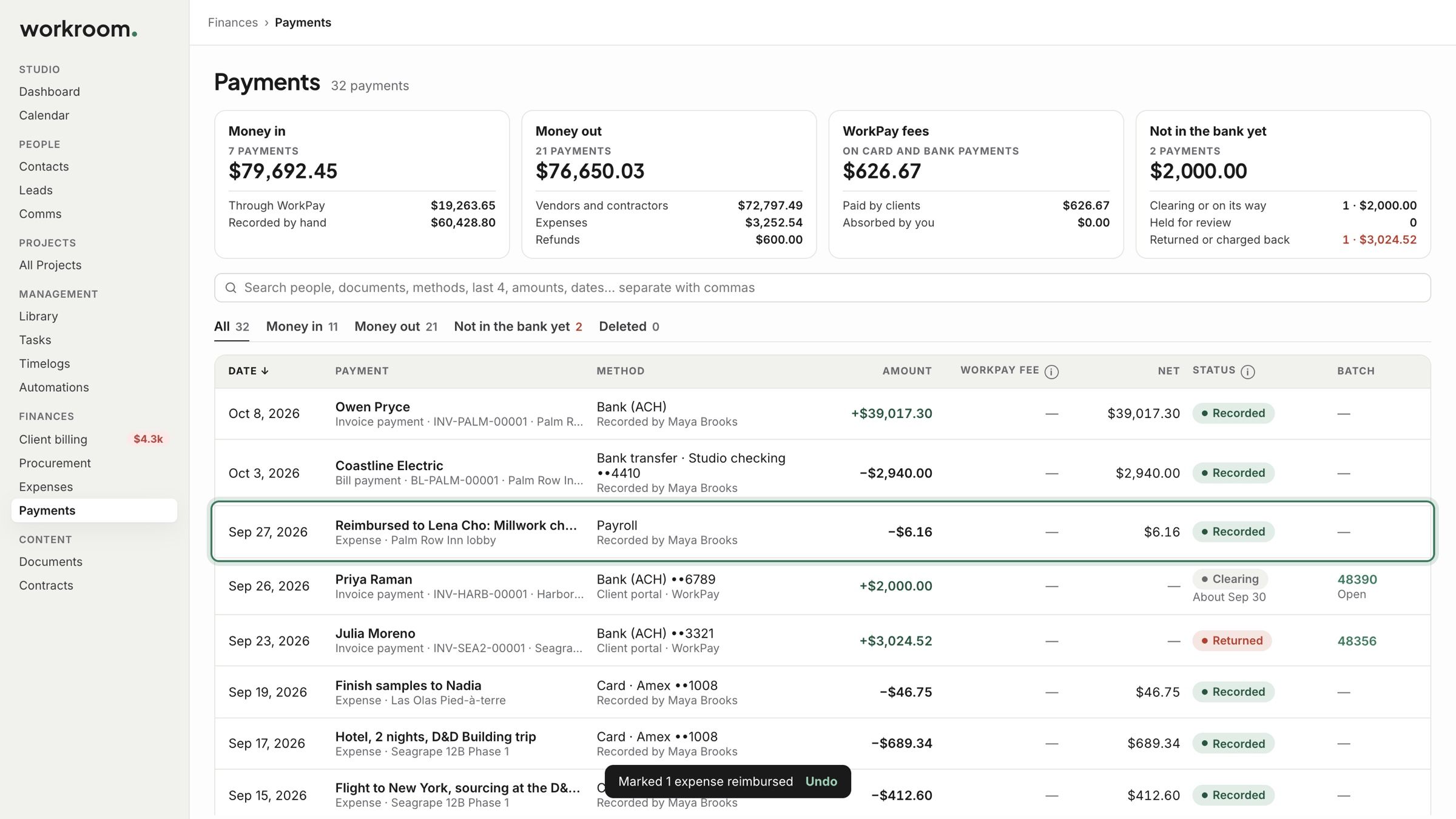Open Calendar in the sidebar
Image resolution: width=1456 pixels, height=819 pixels.
44,115
